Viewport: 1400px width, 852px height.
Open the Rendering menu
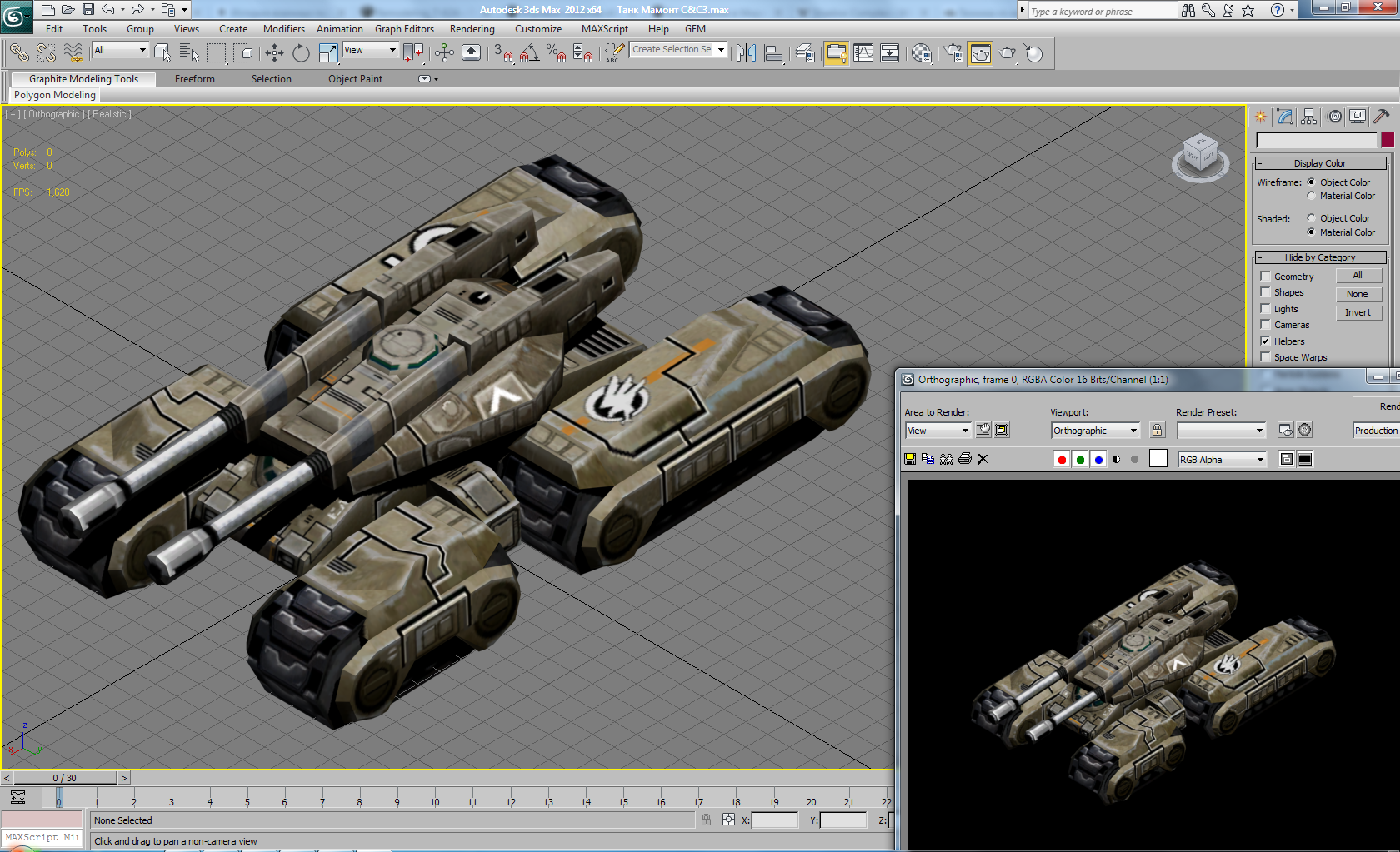point(472,29)
